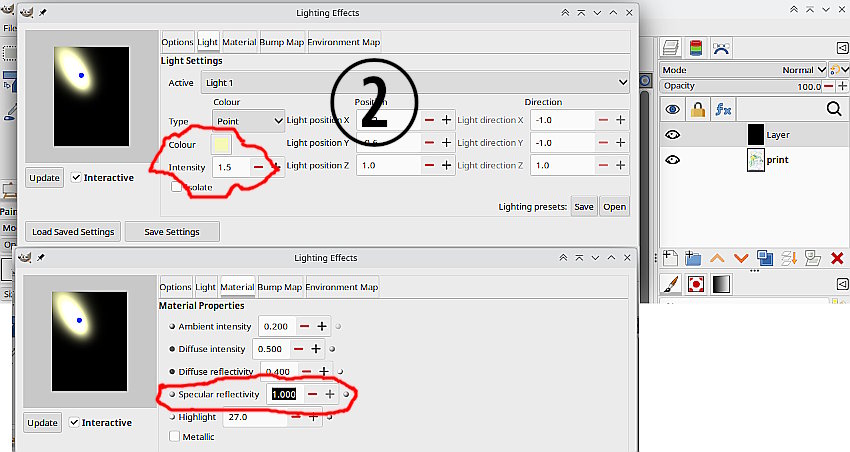Open the Brushes tab paintbrush icon
Image resolution: width=850 pixels, height=452 pixels.
pos(671,284)
